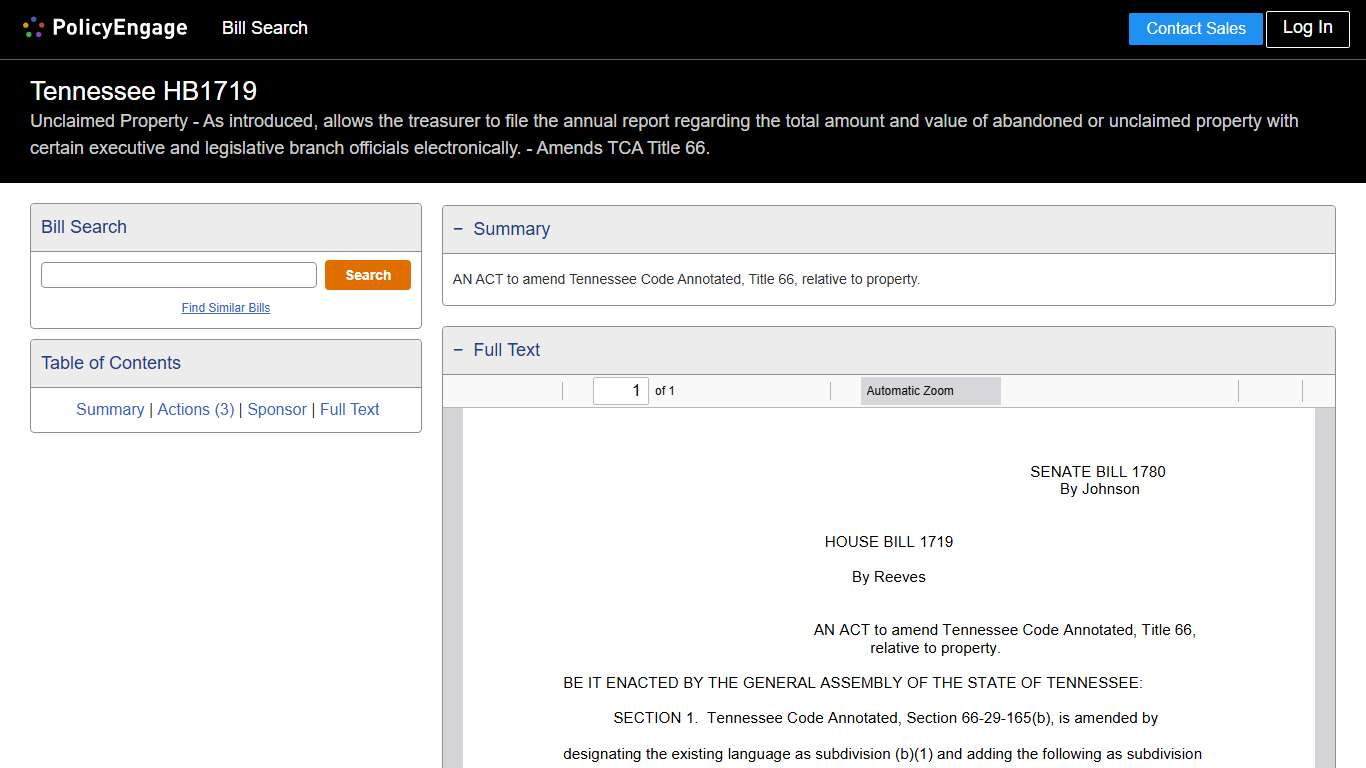Screen dimensions: 1366x768
Task: Collapse the Summary panel
Action: click(459, 229)
